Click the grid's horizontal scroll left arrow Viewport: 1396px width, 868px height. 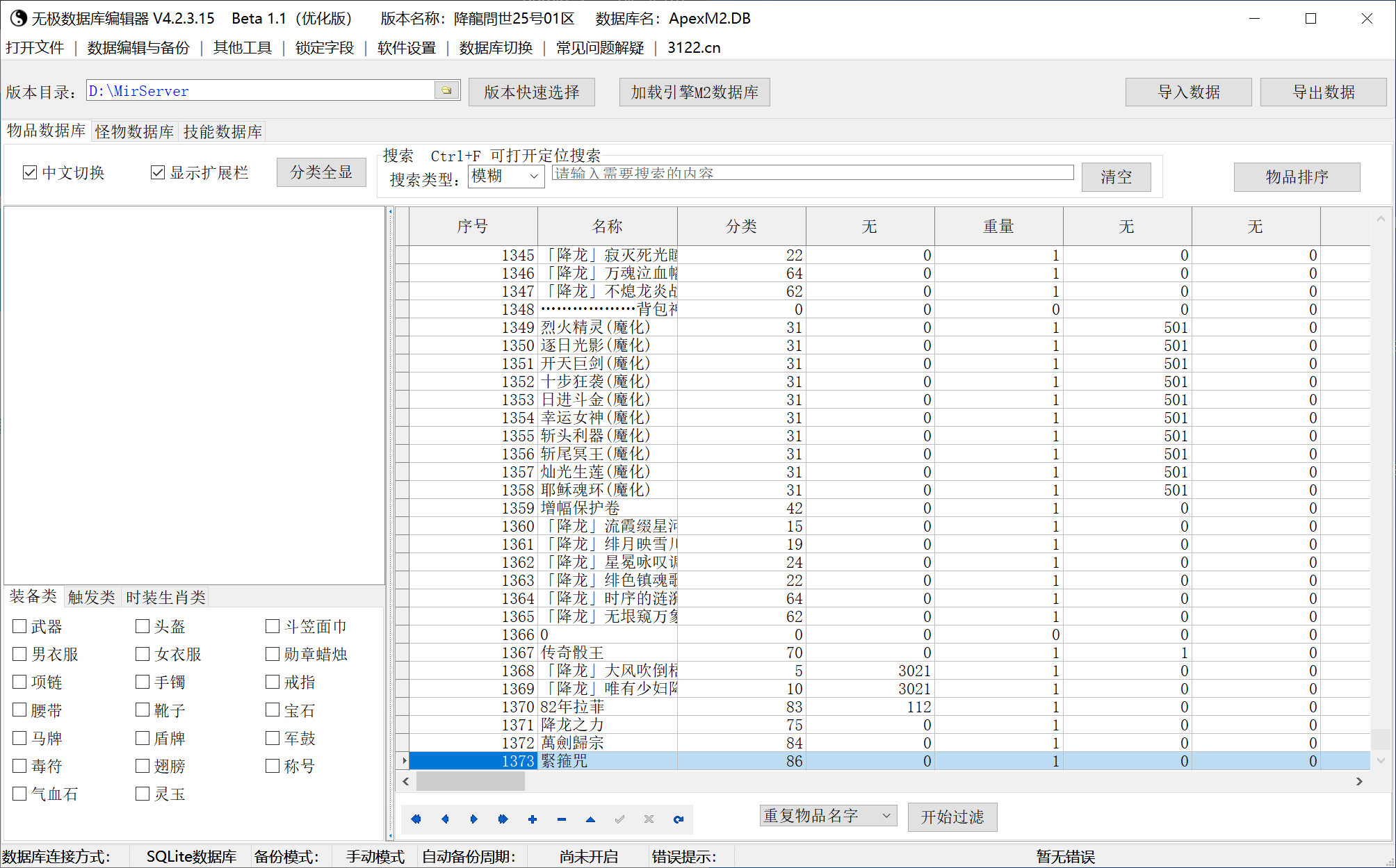click(406, 781)
